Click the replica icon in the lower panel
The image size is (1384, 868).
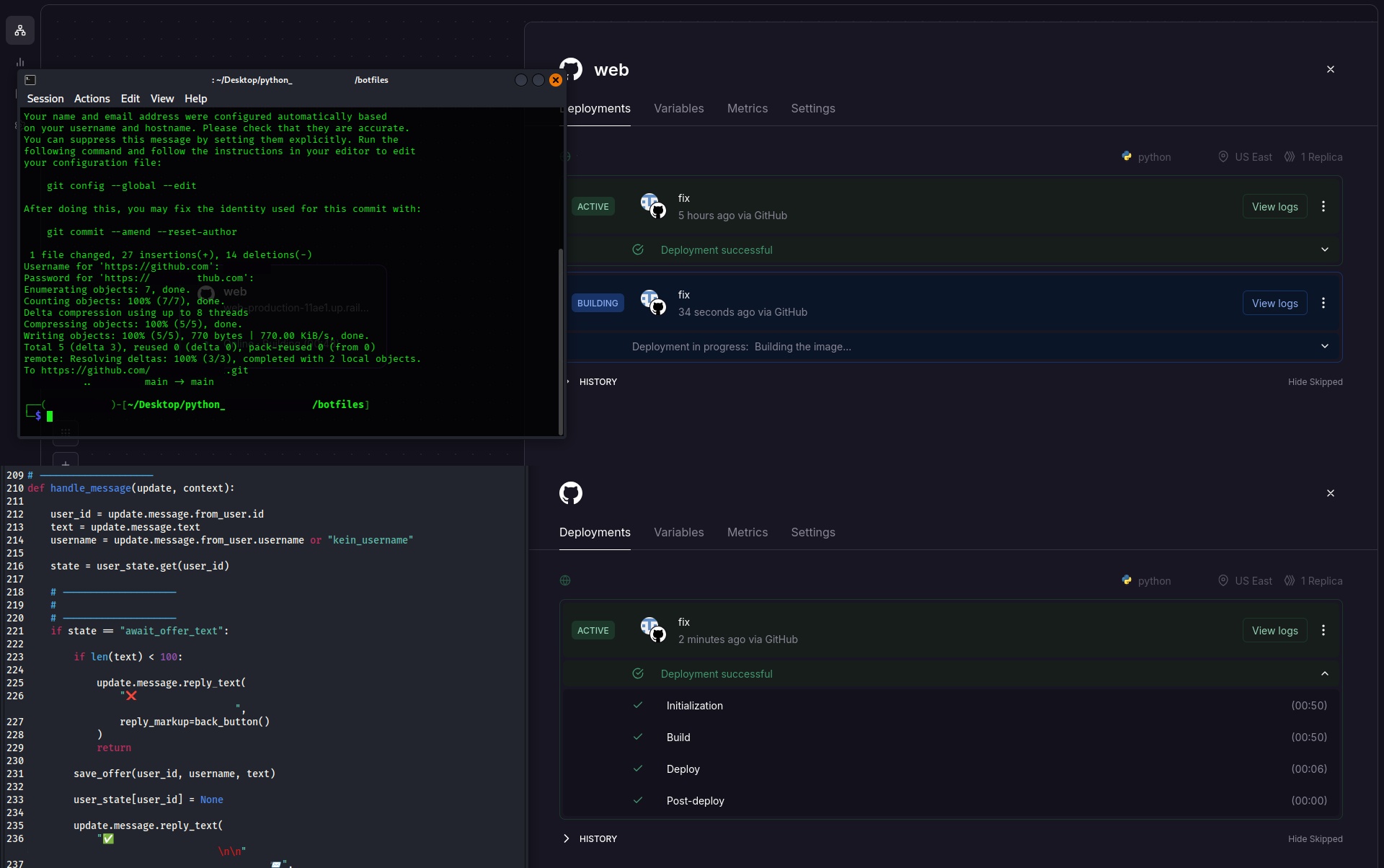coord(1290,580)
